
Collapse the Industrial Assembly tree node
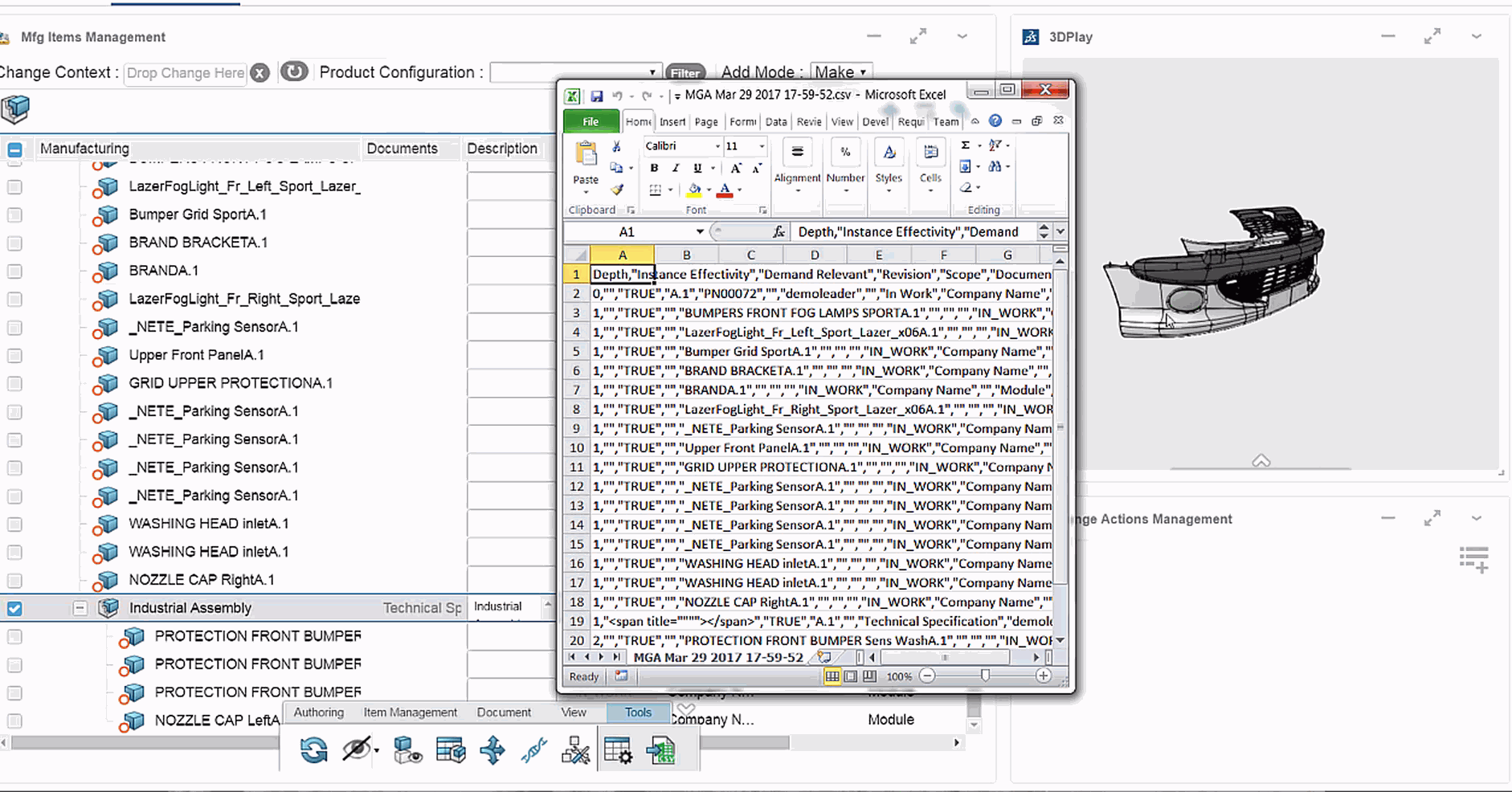tap(80, 608)
